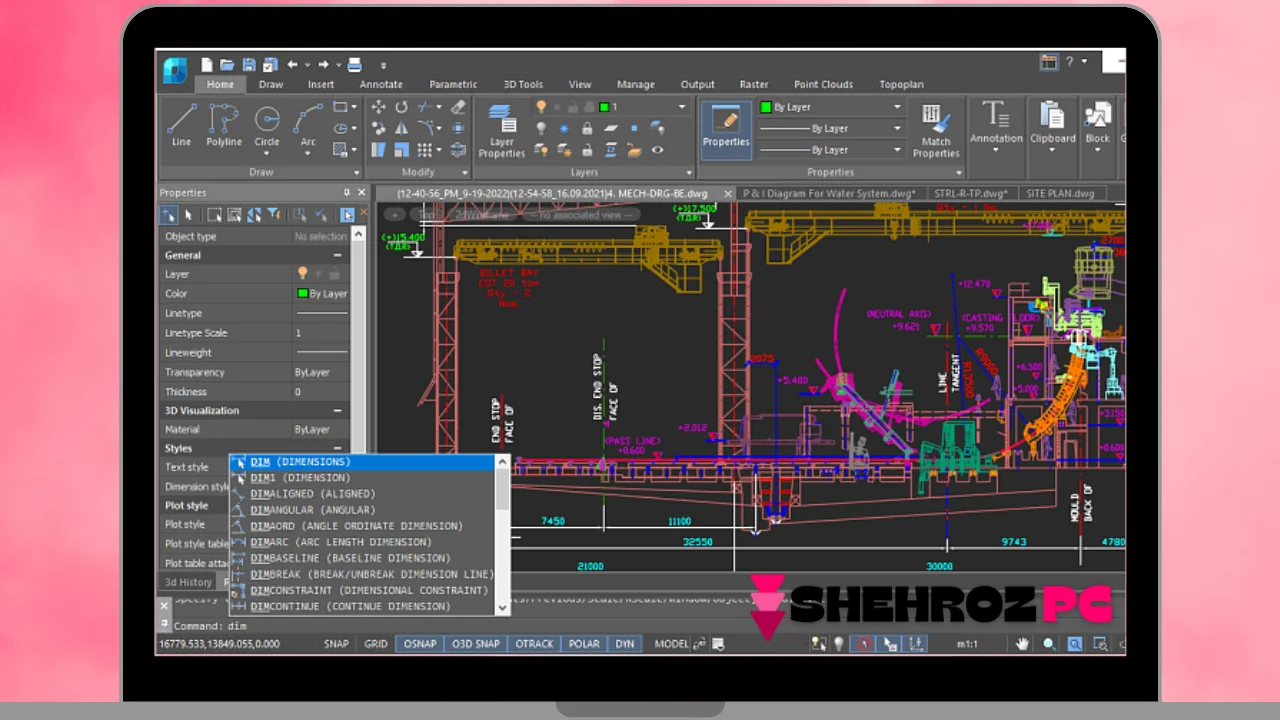Open the Parametric ribbon tab

coord(453,85)
